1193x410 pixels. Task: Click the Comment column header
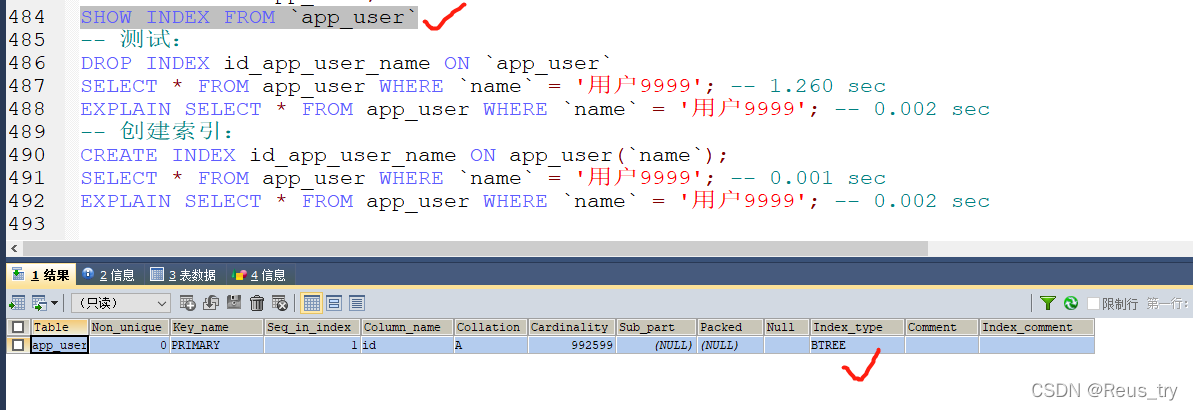pos(942,327)
